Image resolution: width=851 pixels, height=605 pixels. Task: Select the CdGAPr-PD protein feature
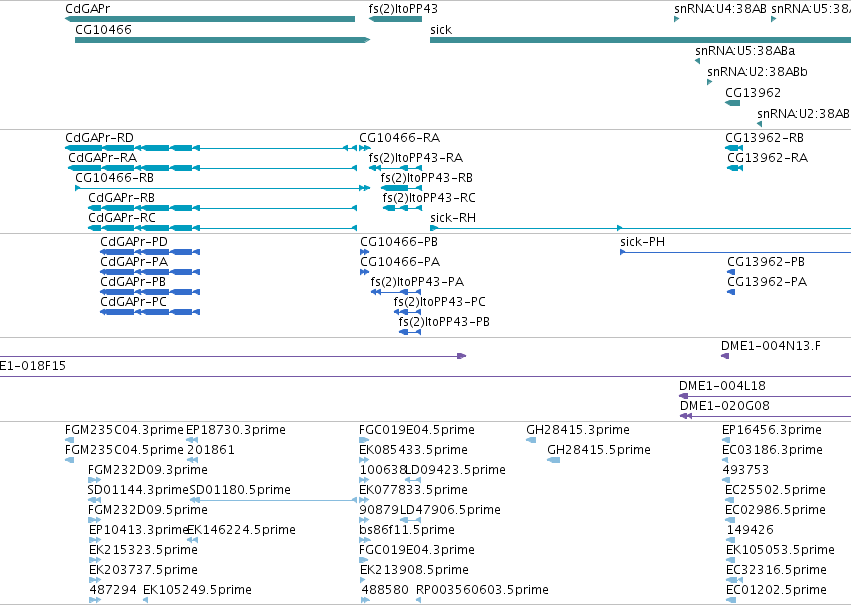tap(150, 252)
